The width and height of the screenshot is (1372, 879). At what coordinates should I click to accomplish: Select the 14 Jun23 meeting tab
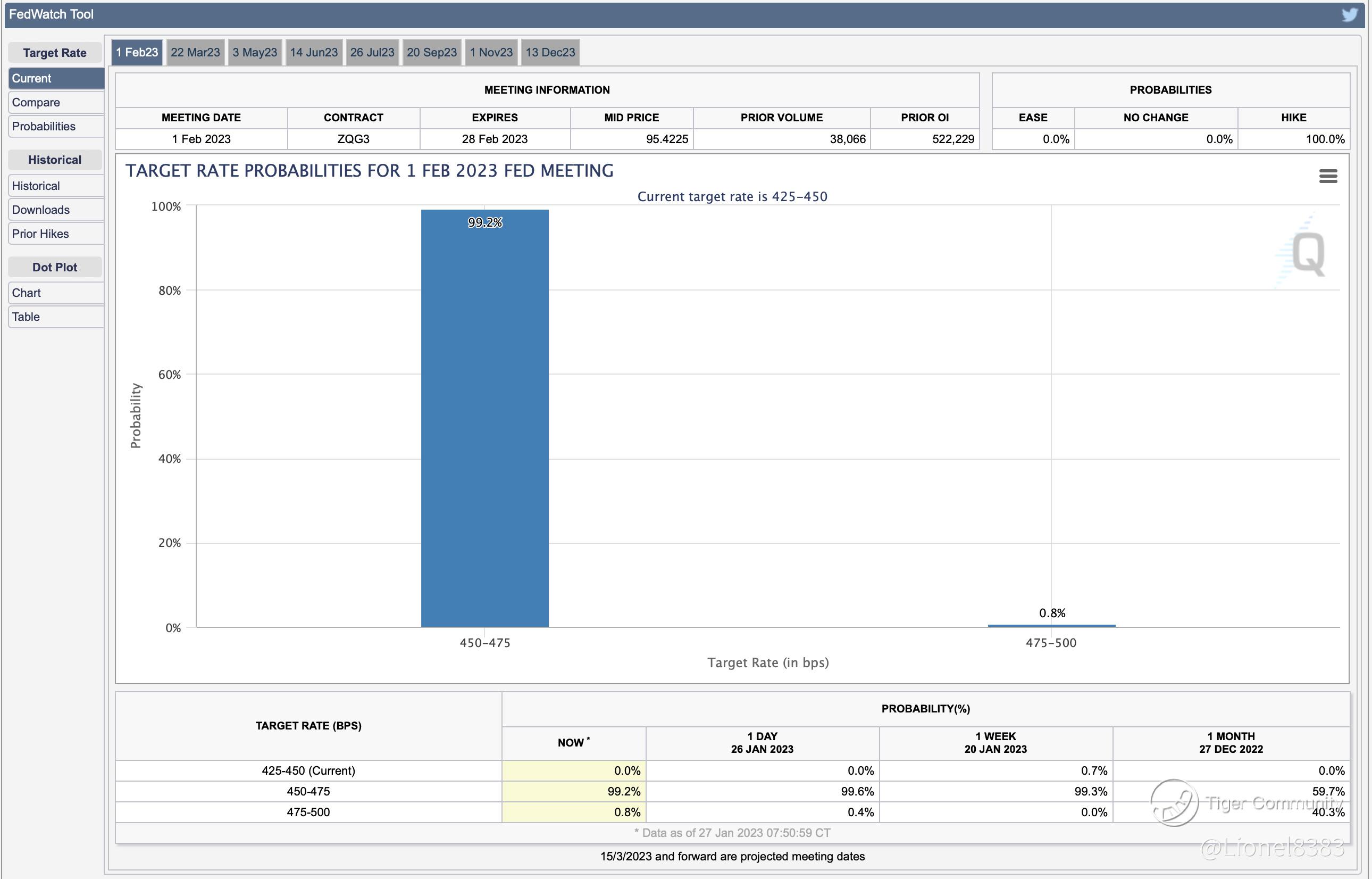(314, 53)
